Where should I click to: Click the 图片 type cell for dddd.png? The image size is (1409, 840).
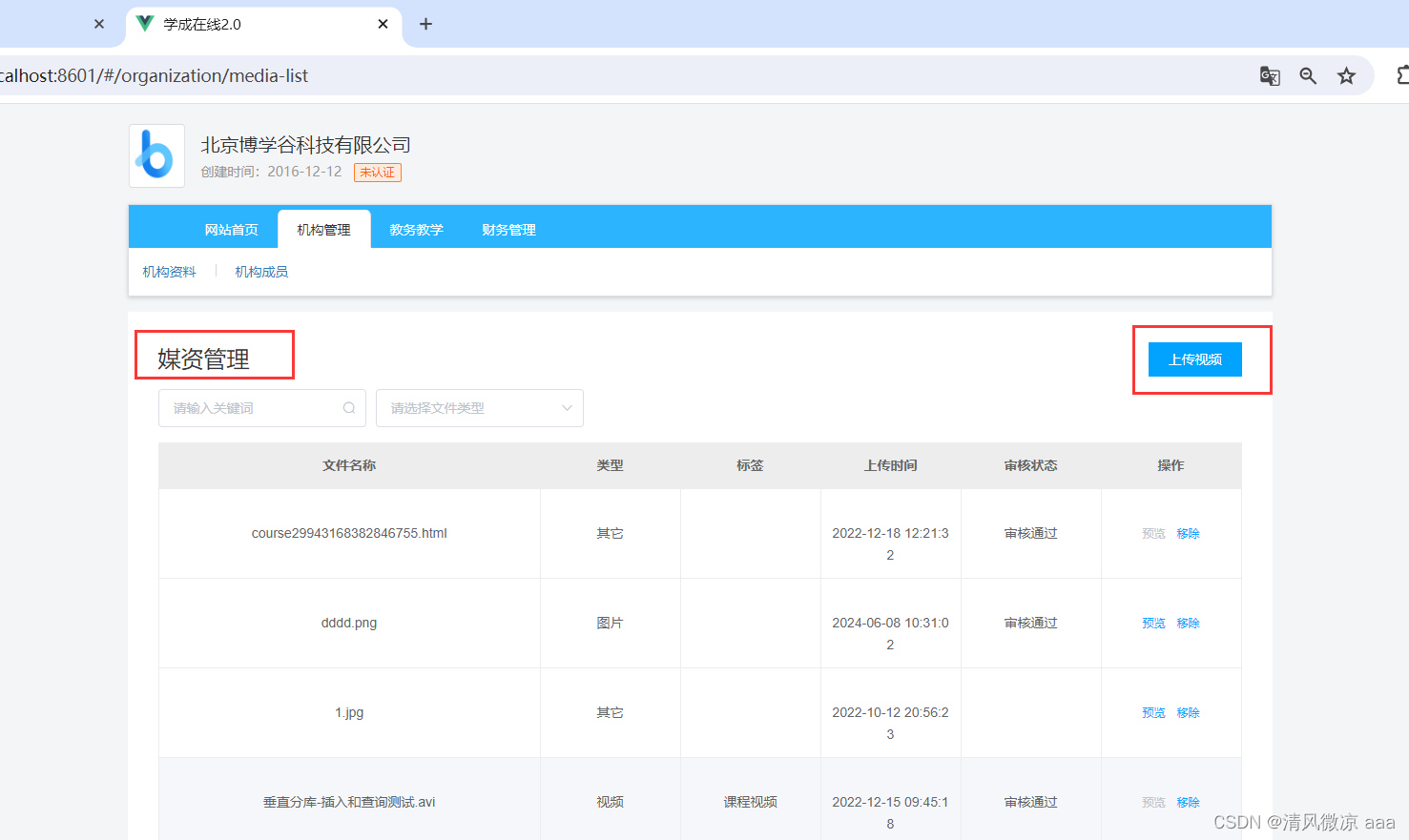coord(610,623)
